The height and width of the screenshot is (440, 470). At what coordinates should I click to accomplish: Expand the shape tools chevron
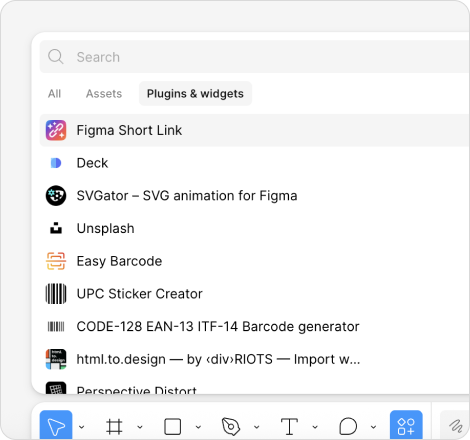pos(198,427)
